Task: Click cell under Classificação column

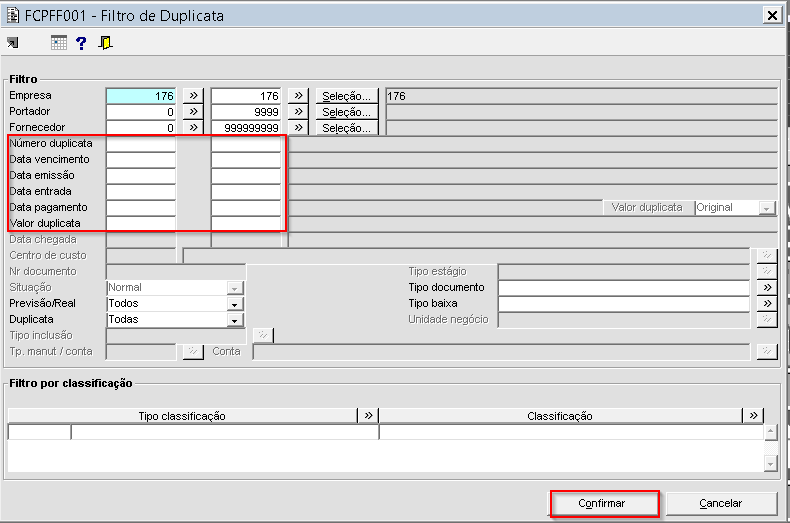Action: point(571,432)
